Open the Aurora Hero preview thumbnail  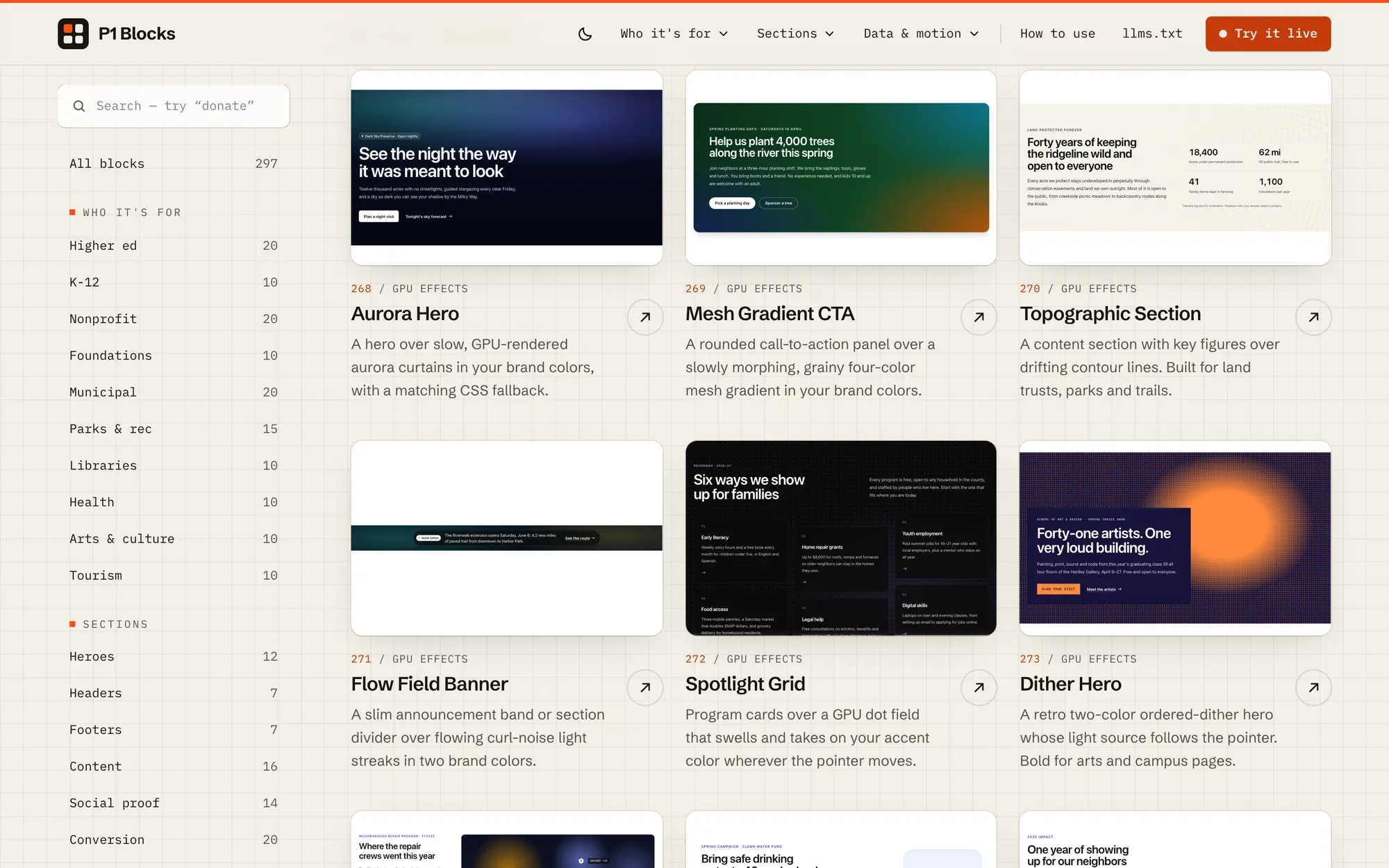tap(507, 167)
